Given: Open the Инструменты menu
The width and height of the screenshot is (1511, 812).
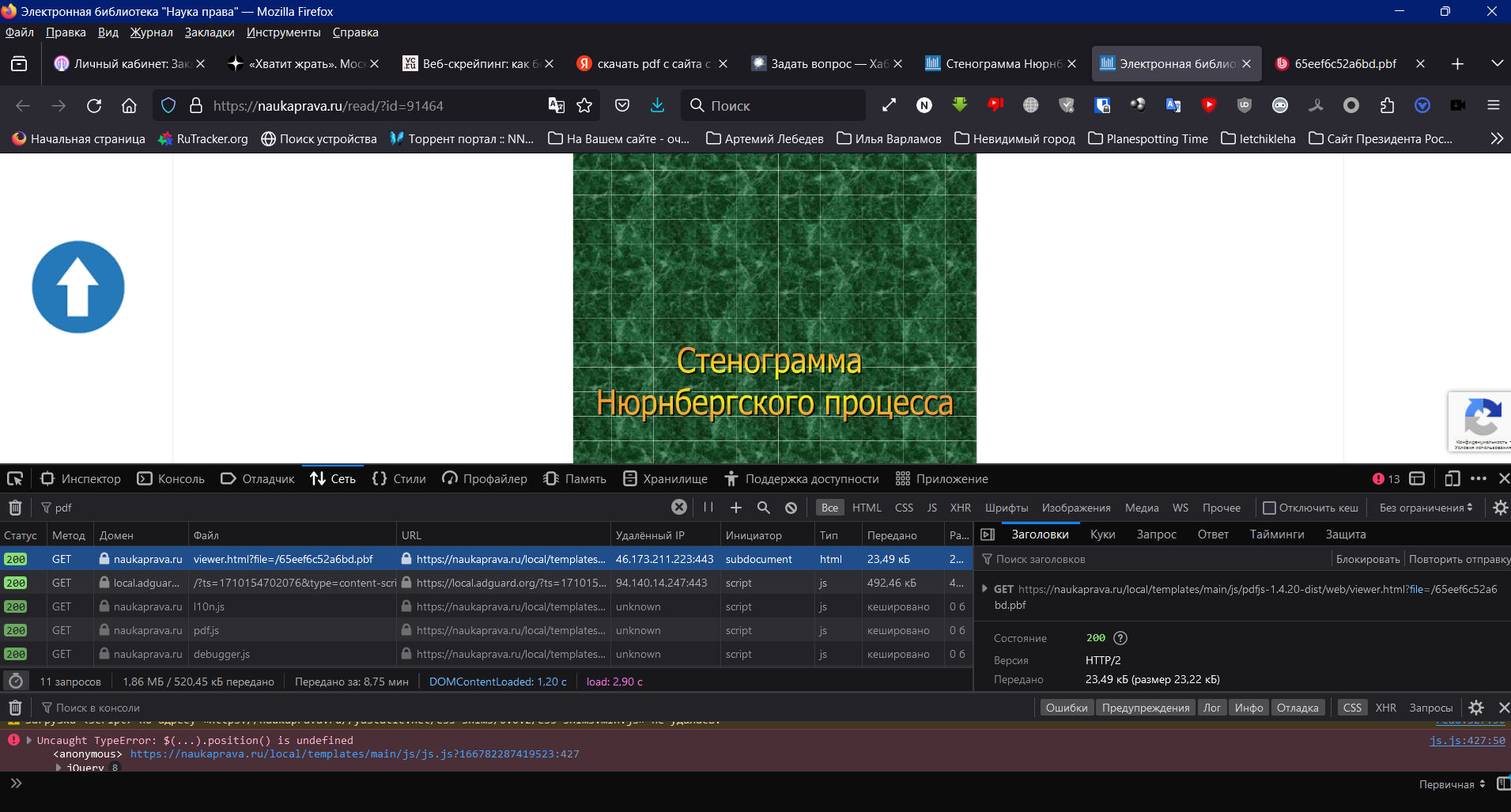Looking at the screenshot, I should [x=283, y=32].
